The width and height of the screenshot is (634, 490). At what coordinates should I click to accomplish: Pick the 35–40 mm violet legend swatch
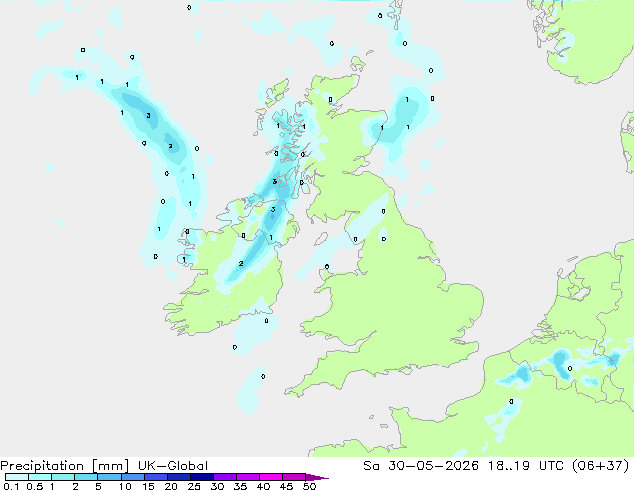(x=248, y=477)
